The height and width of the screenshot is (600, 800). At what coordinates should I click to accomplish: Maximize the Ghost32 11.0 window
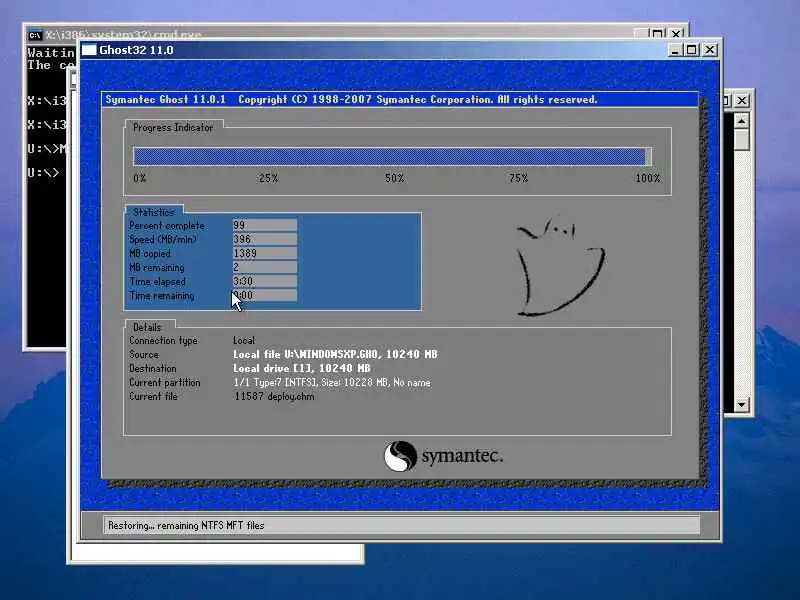click(x=692, y=50)
